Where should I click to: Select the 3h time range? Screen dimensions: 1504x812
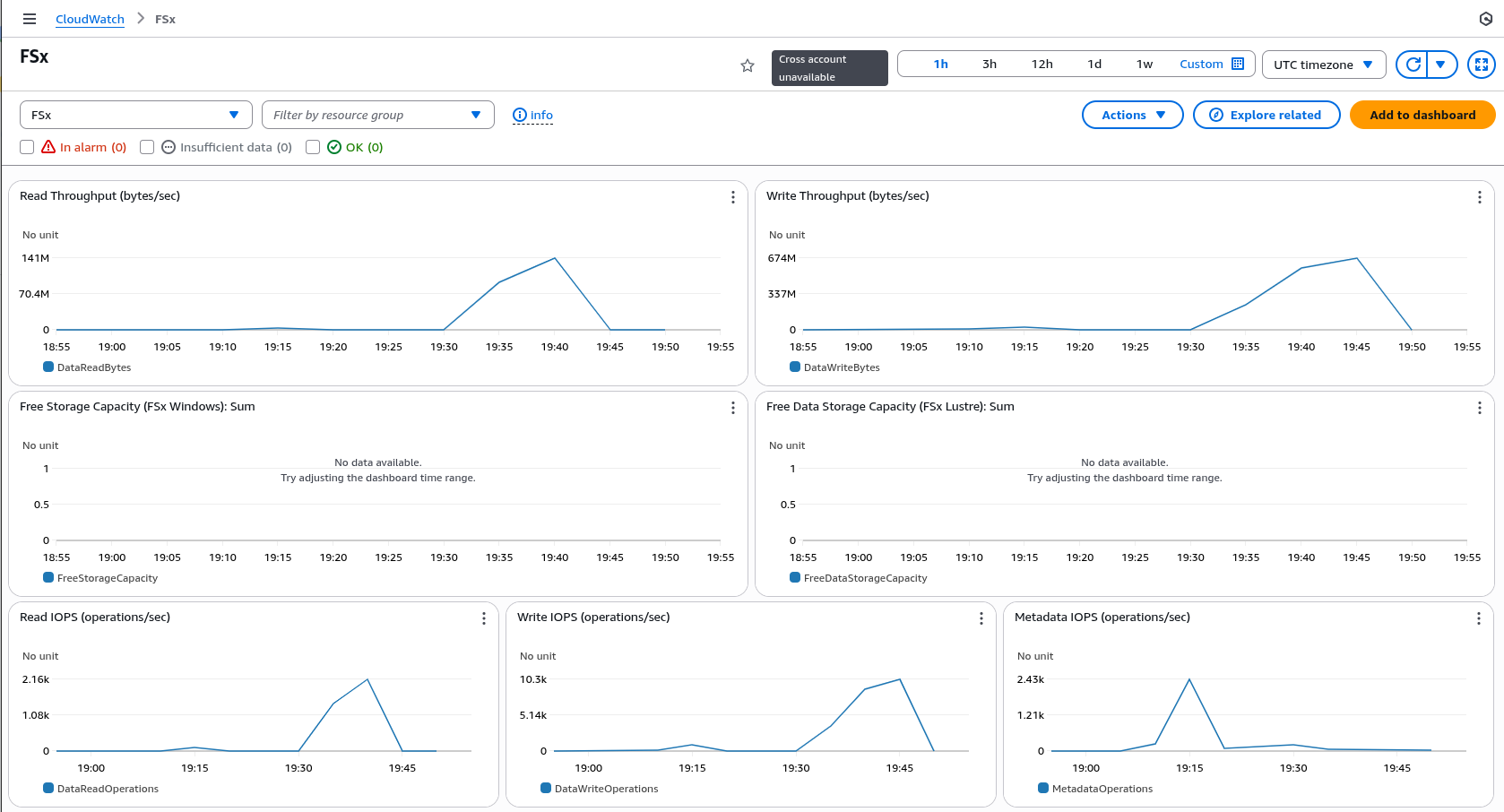pos(990,64)
